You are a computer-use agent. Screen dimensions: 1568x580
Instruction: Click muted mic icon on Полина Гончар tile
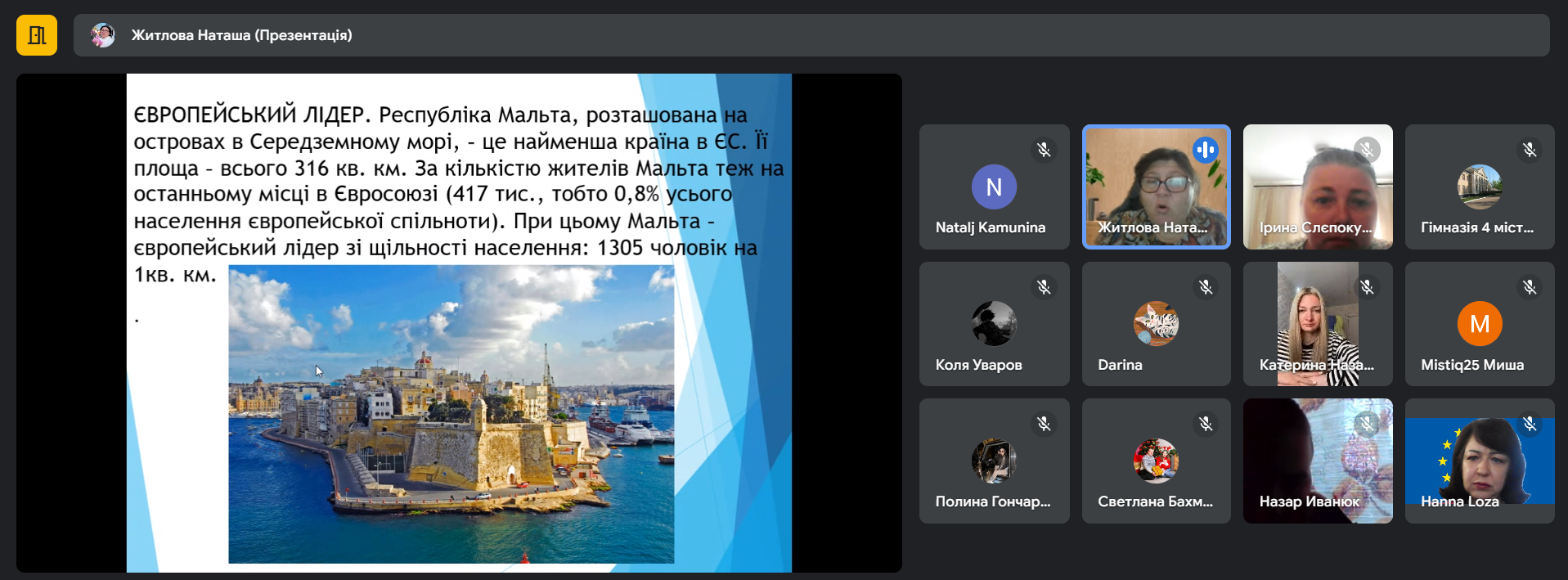(x=1044, y=424)
